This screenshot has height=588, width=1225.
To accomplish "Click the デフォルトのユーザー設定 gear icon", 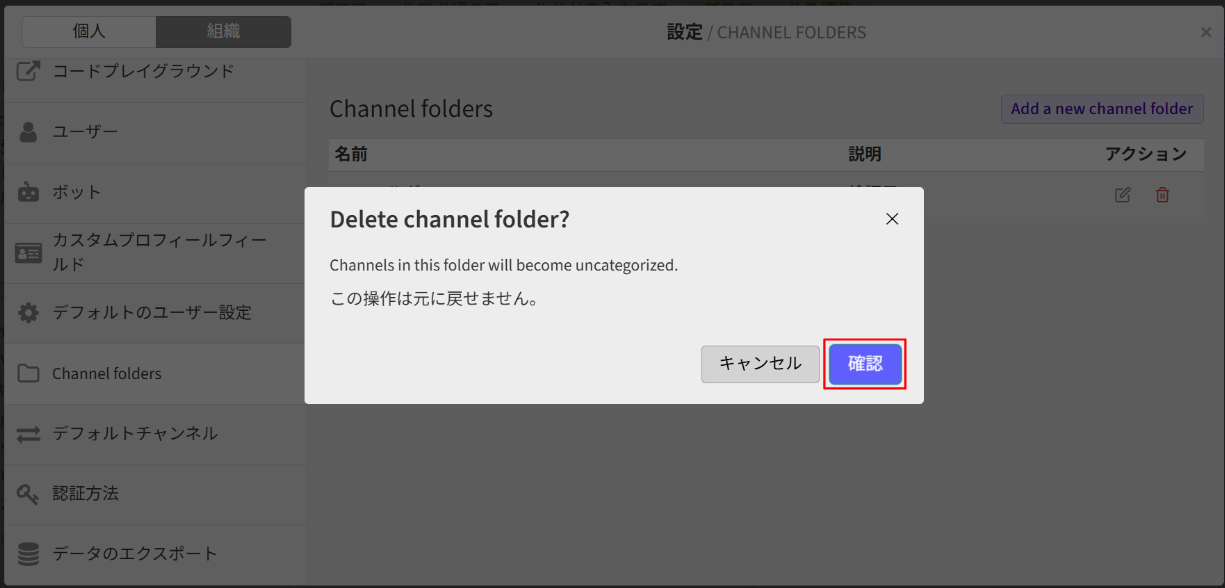I will click(x=29, y=313).
